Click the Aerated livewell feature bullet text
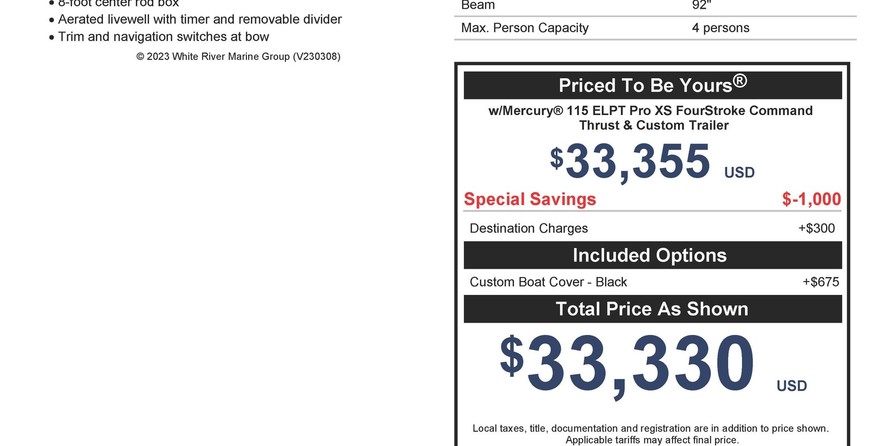Screen dimensions: 890x446 (x=200, y=20)
